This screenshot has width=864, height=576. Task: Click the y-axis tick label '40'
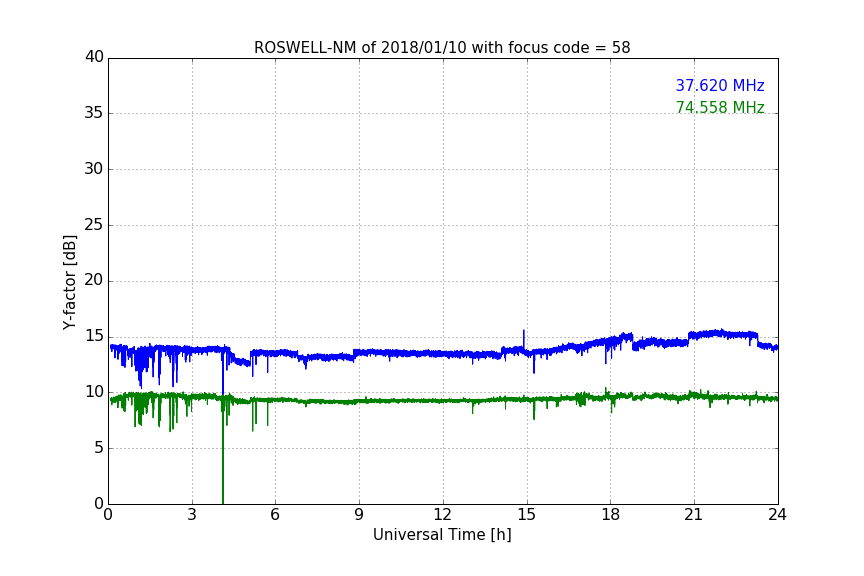(x=94, y=56)
